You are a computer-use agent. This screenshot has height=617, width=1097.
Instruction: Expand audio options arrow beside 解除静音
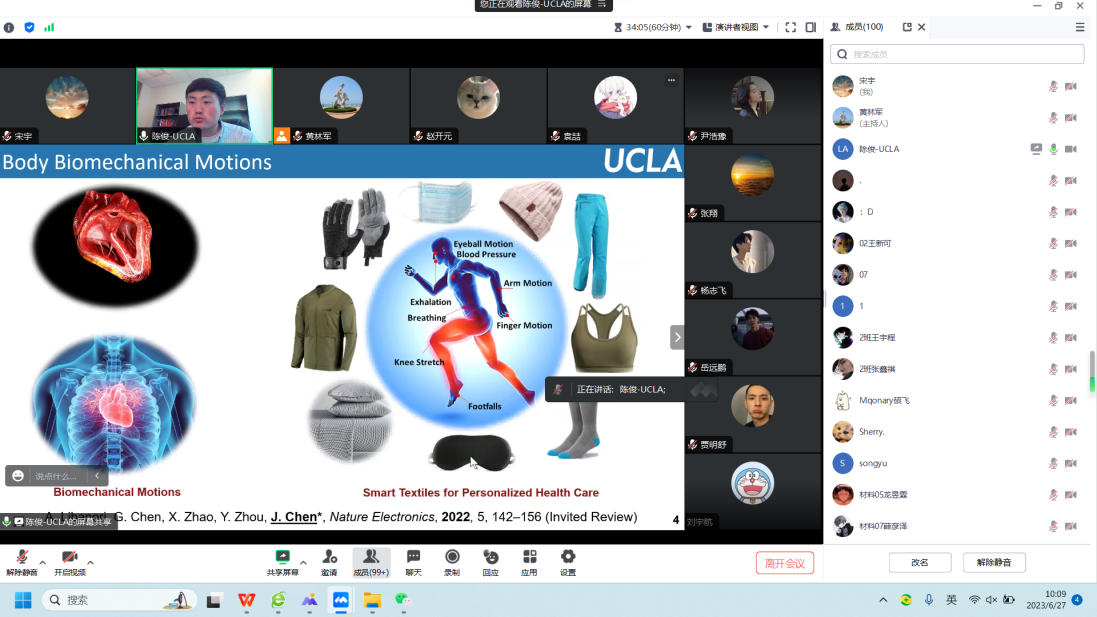pyautogui.click(x=42, y=562)
